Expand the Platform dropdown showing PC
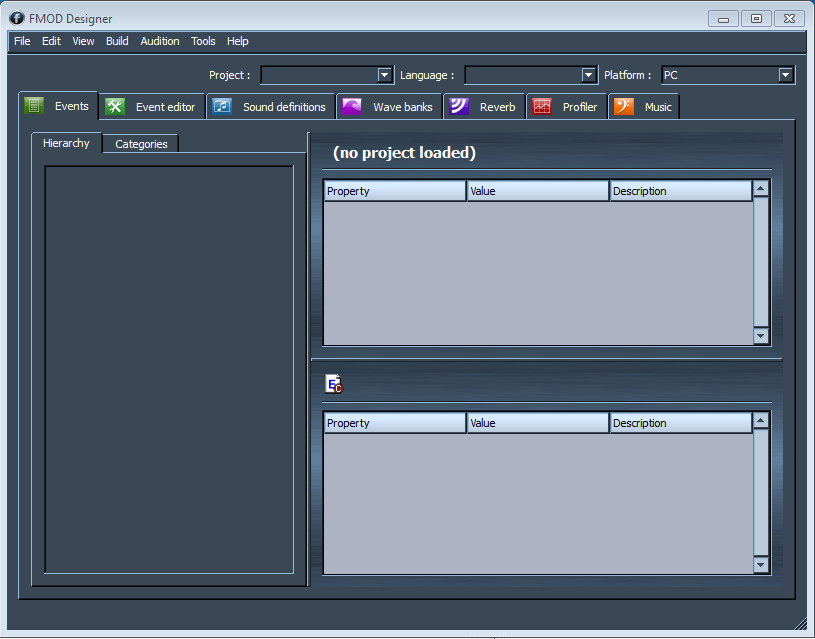The image size is (815, 639). 786,75
